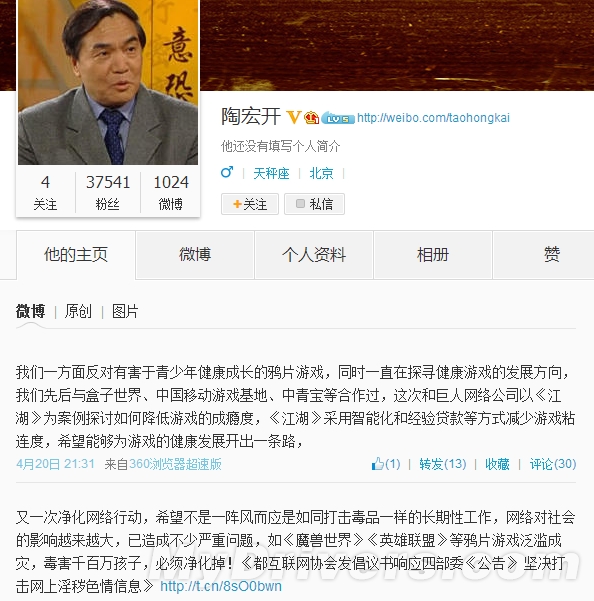The height and width of the screenshot is (601, 594).
Task: Select the 赞 likes tab
Action: coord(552,255)
